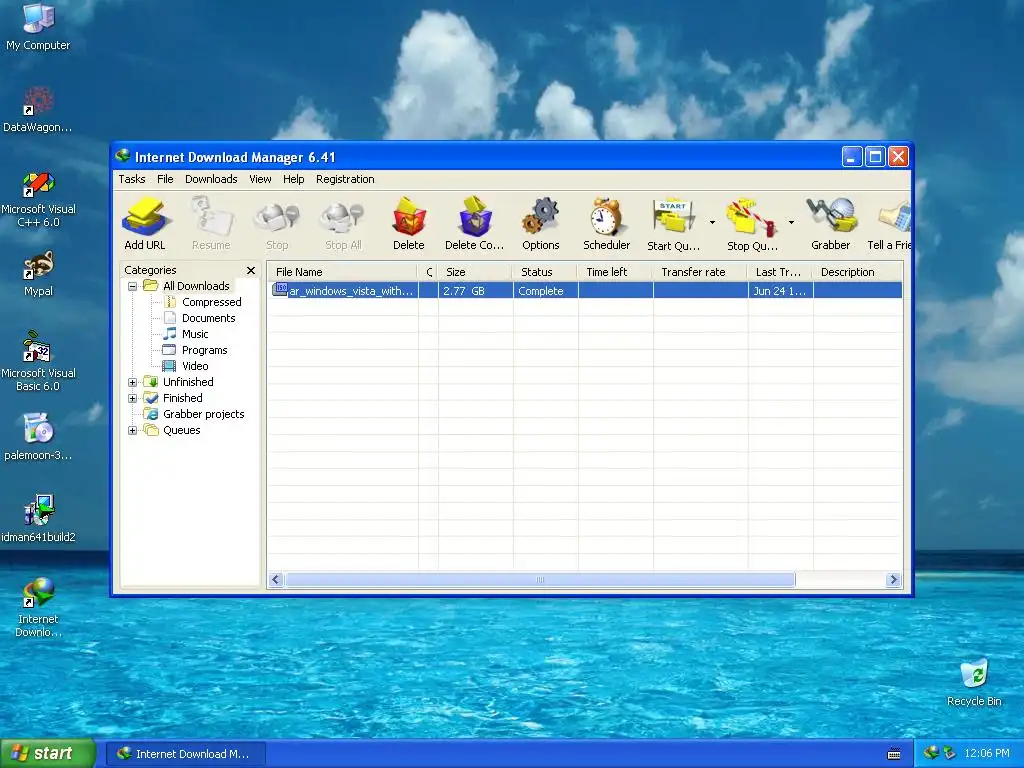Sort by Size column header
The height and width of the screenshot is (768, 1024).
click(475, 272)
